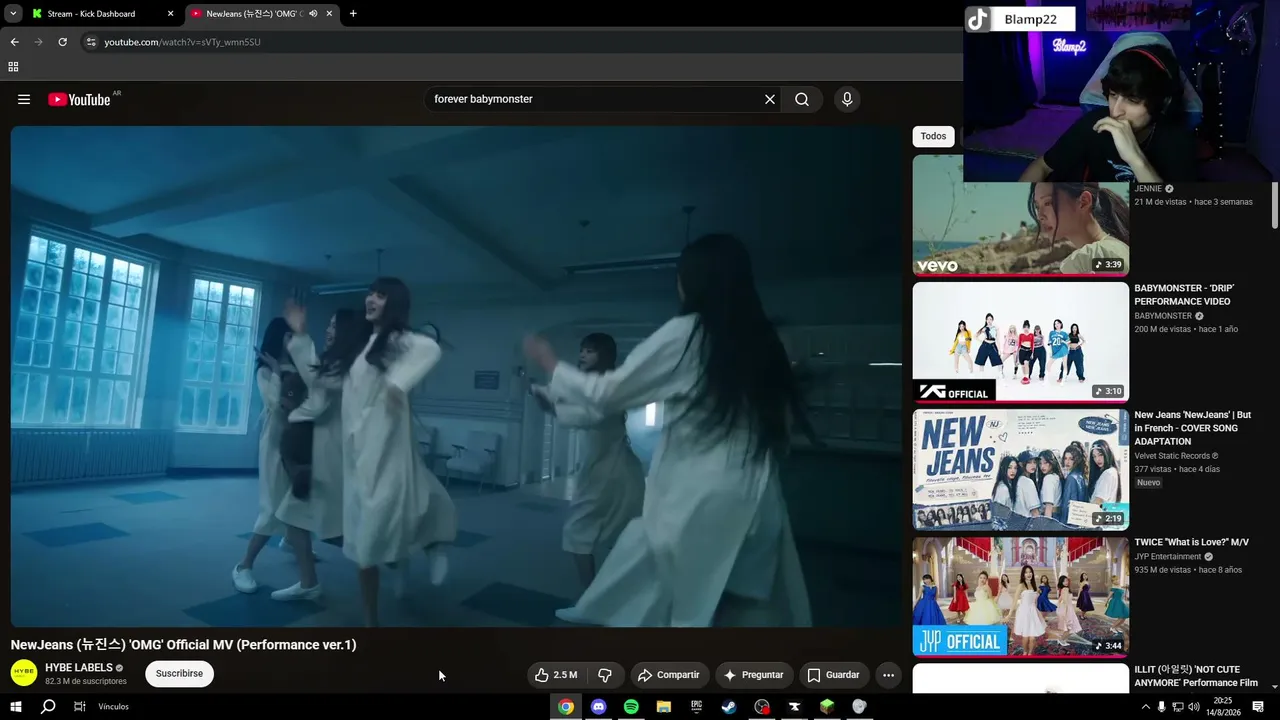1280x720 pixels.
Task: Start voice search with microphone
Action: coord(847,99)
